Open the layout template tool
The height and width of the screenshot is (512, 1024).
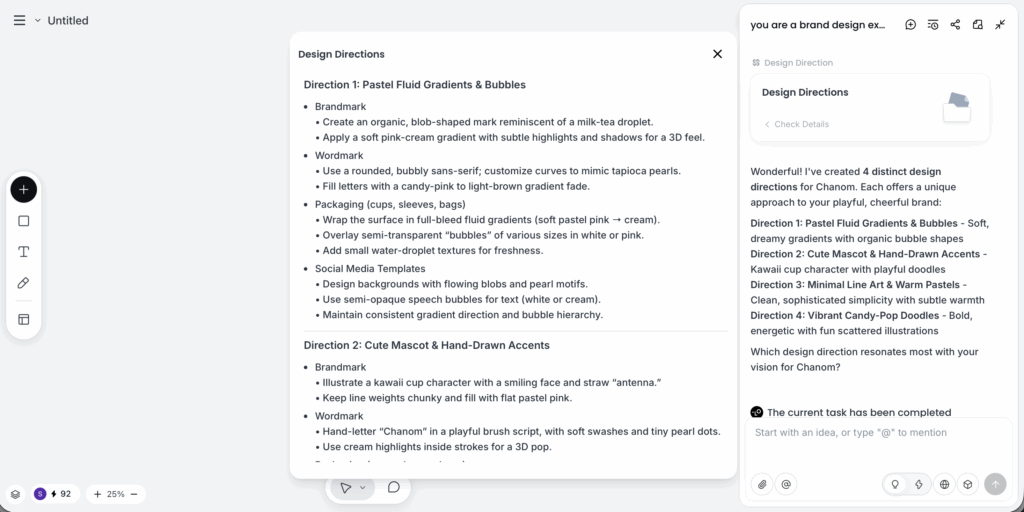coord(24,319)
